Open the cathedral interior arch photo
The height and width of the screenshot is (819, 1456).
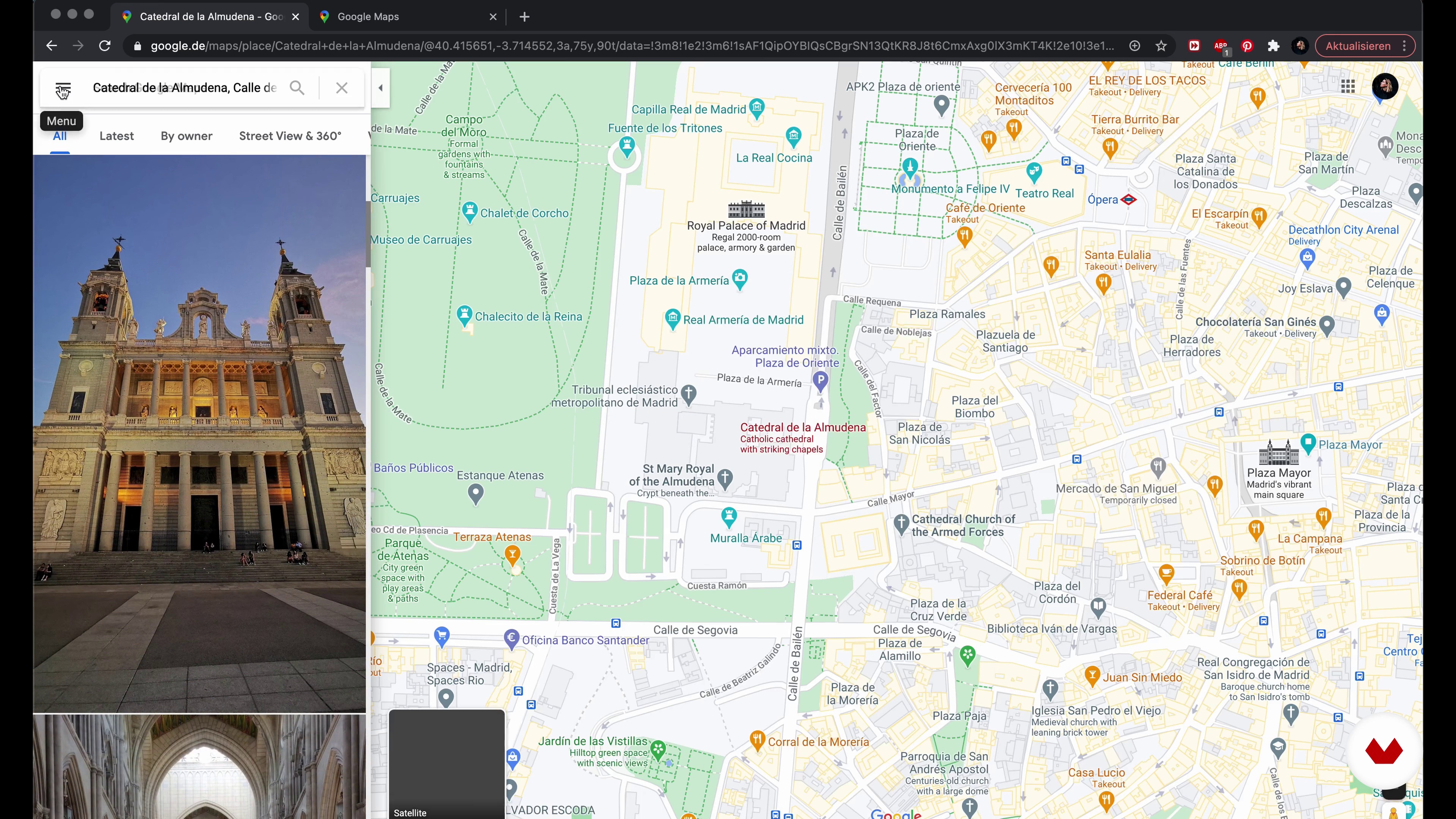pos(199,767)
